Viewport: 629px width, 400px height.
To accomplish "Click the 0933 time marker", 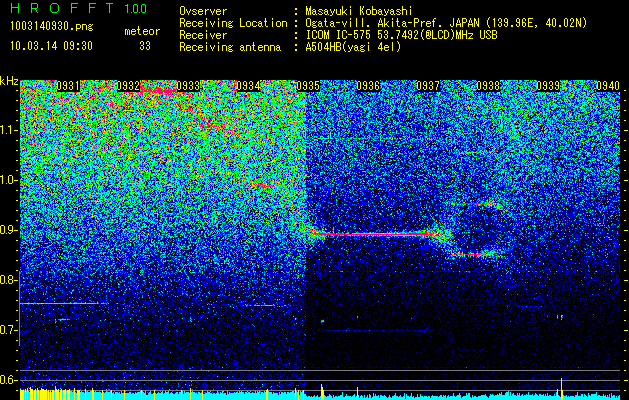I will coord(188,86).
